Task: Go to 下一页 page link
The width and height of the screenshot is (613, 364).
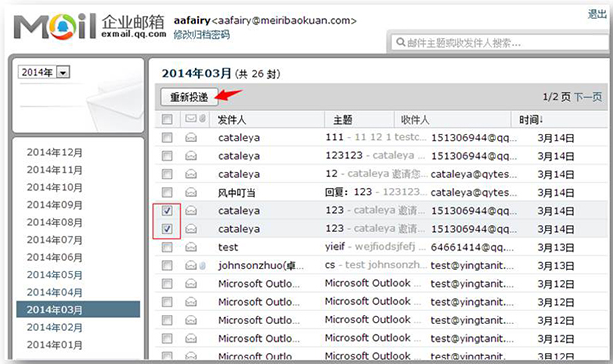Action: tap(588, 97)
